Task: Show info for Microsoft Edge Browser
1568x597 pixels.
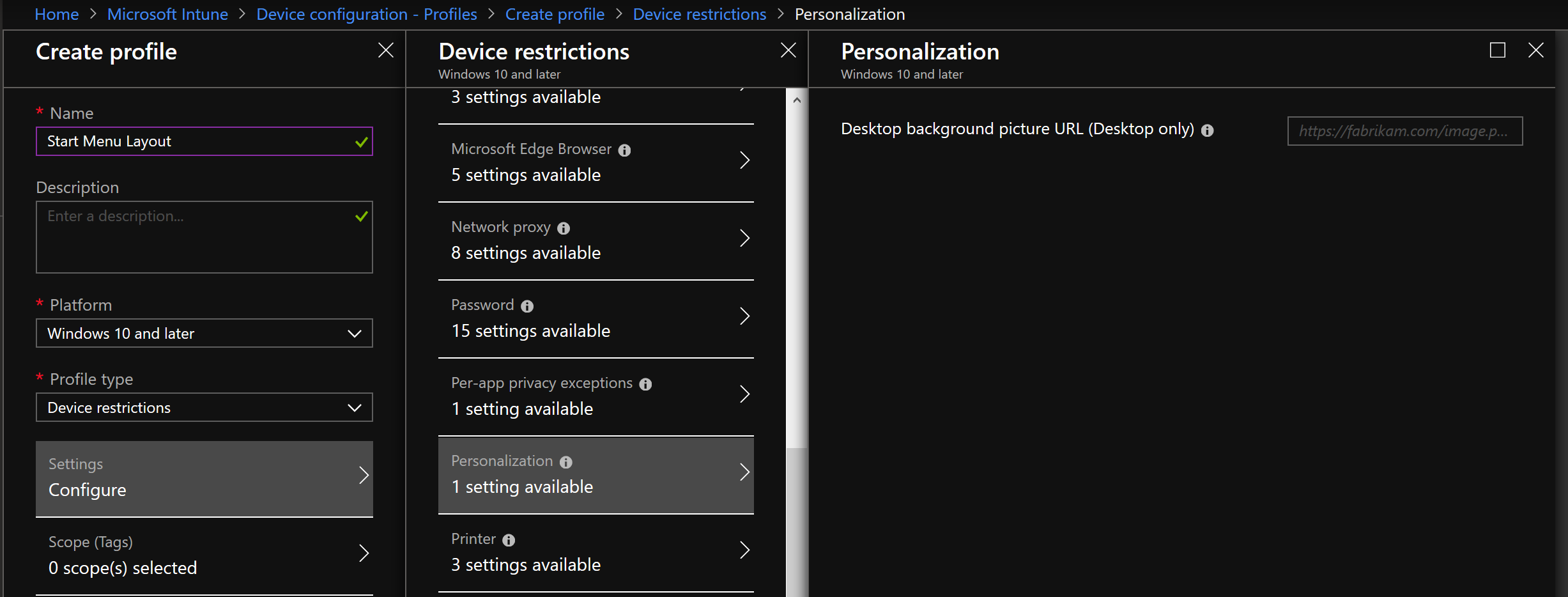Action: [624, 150]
